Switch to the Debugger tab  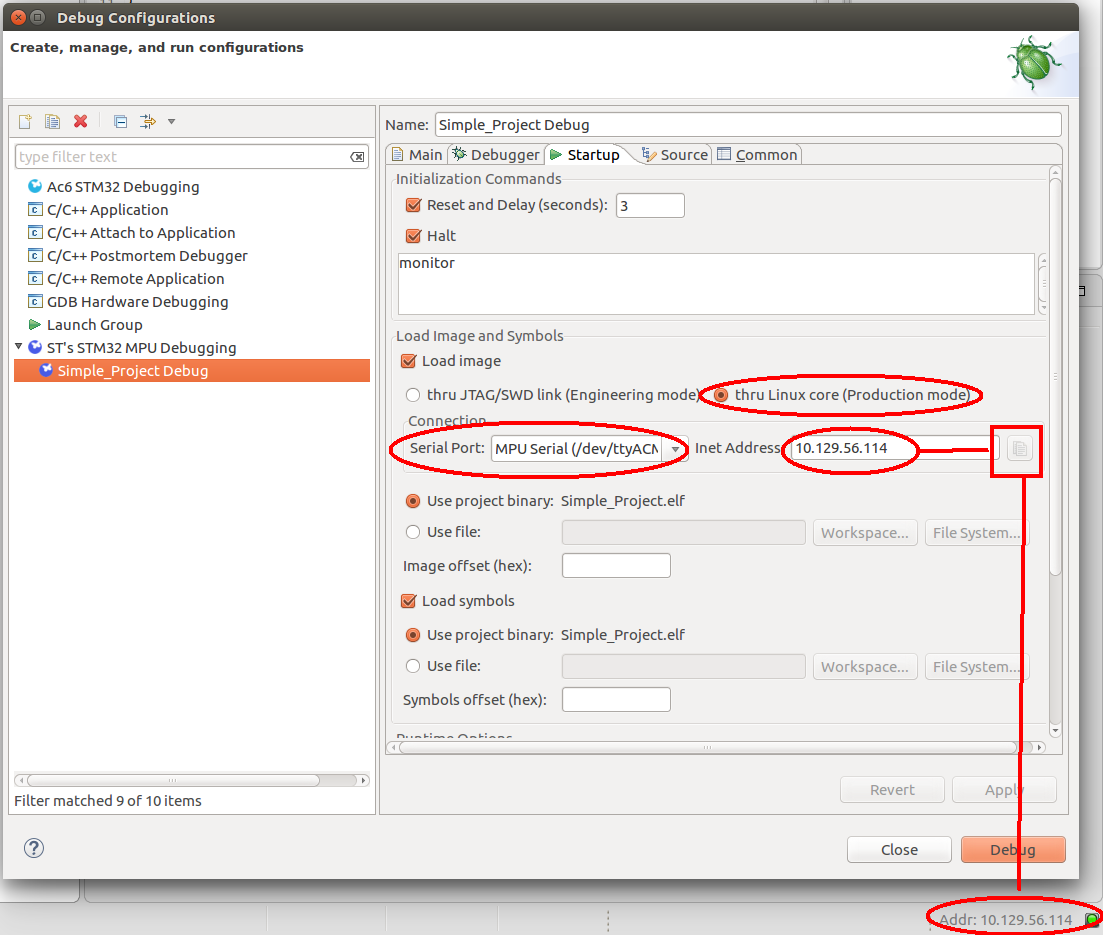[495, 154]
